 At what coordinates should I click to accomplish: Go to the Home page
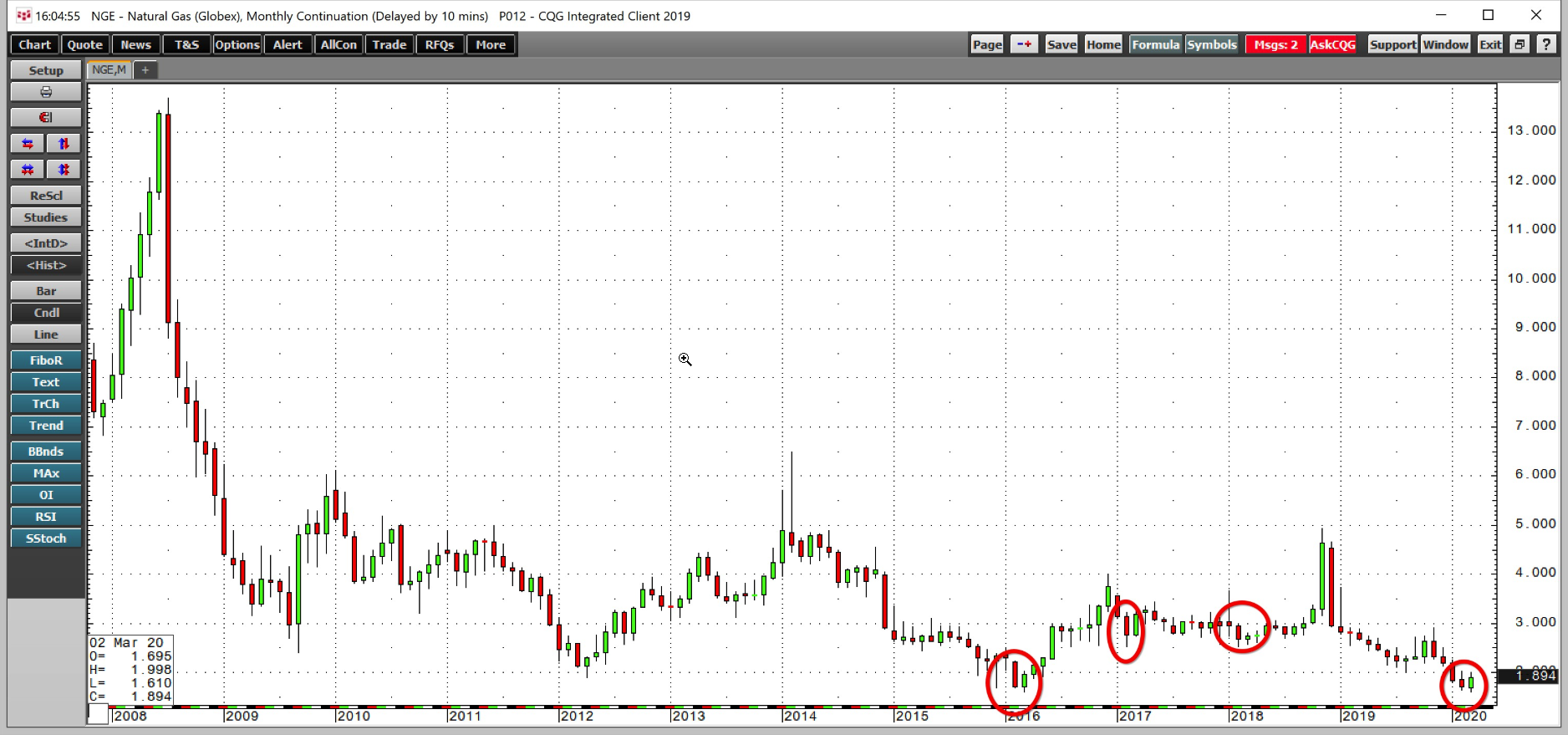coord(1103,44)
